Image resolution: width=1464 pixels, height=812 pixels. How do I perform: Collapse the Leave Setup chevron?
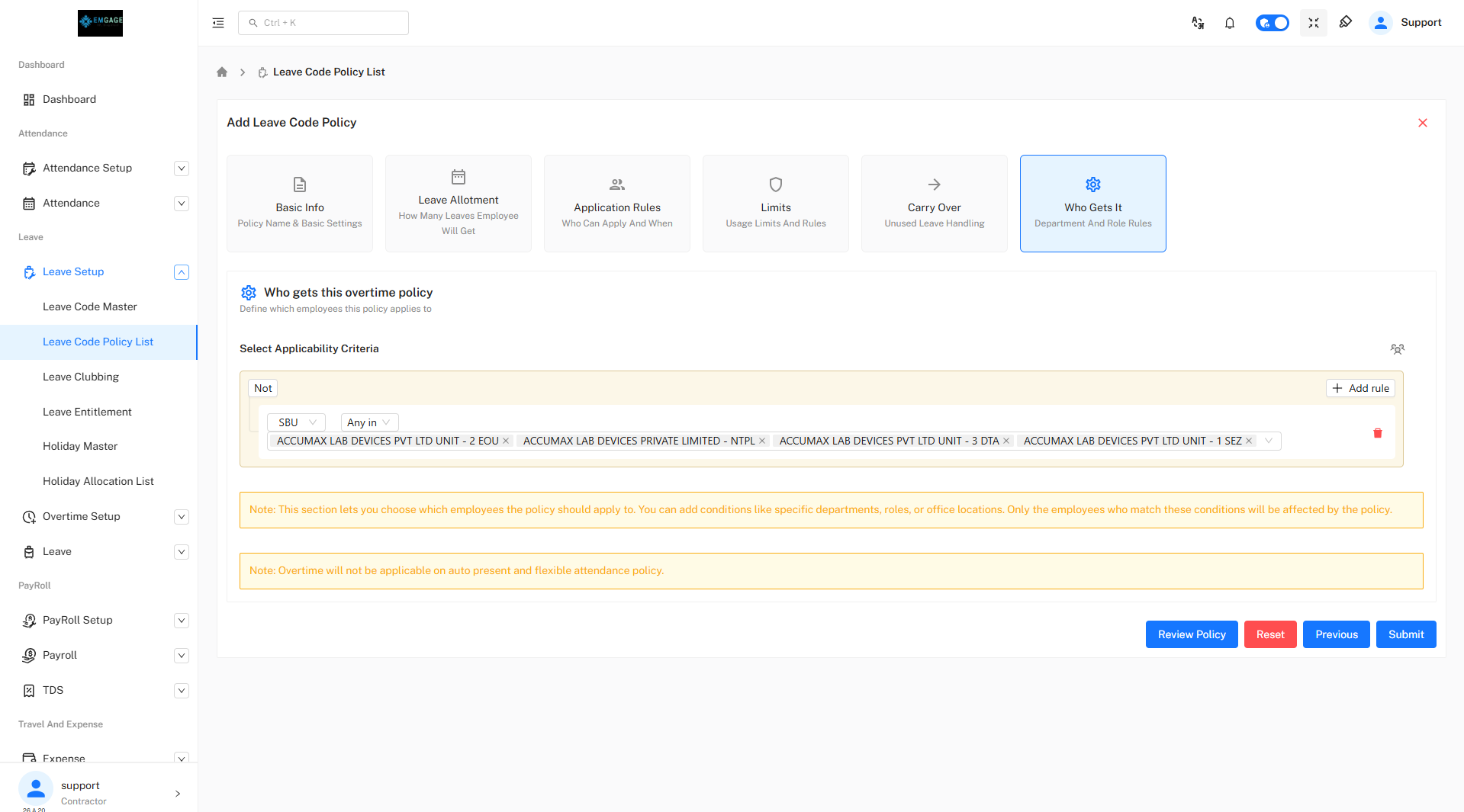[x=182, y=272]
